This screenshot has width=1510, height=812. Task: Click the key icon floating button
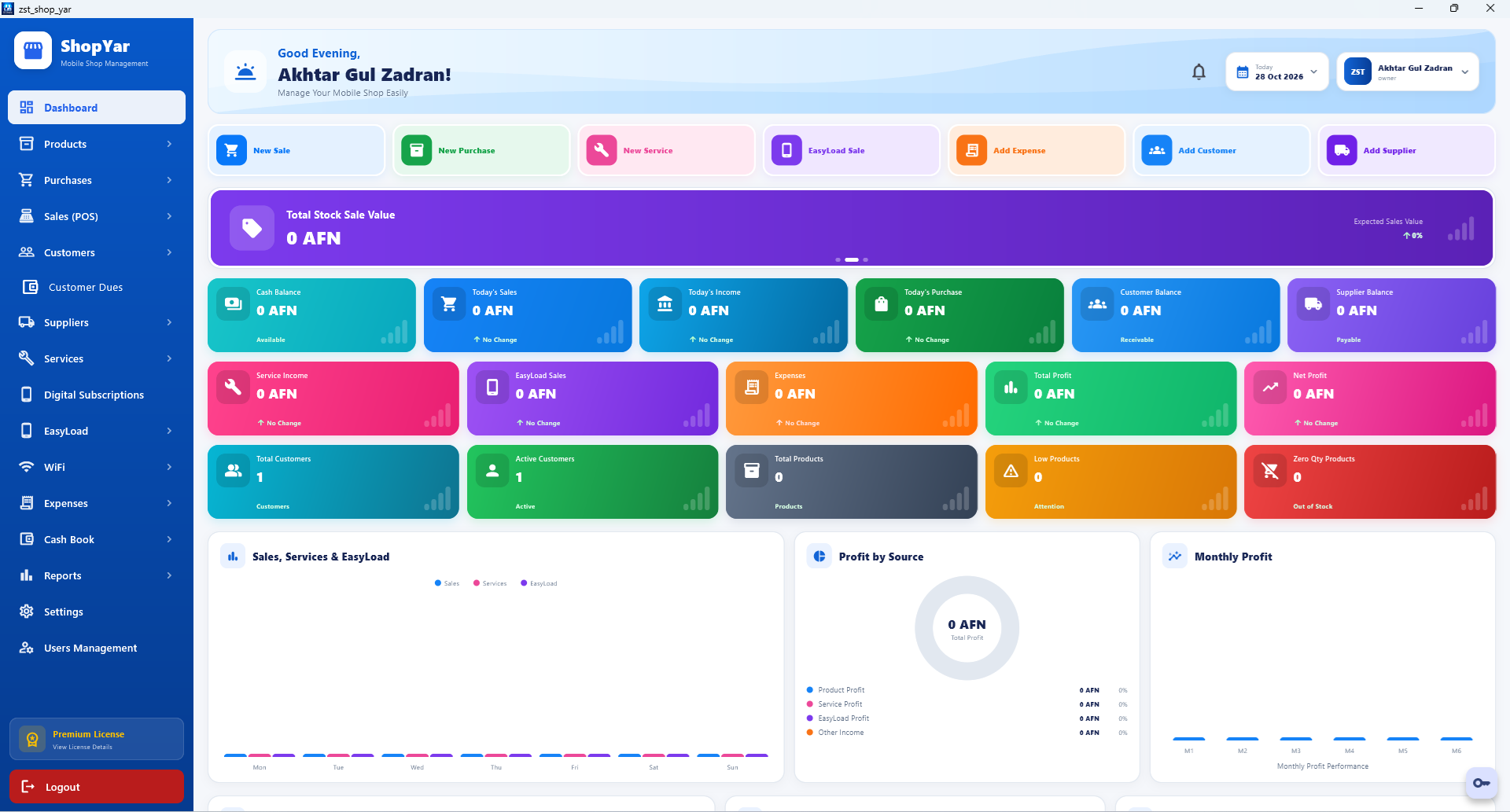1482,783
